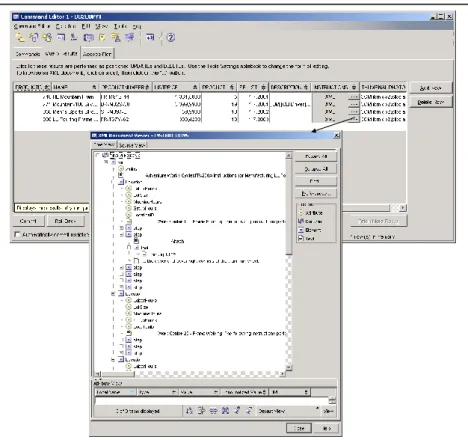
Task: Sort Attribute View by Normalized Value column
Action: point(245,392)
